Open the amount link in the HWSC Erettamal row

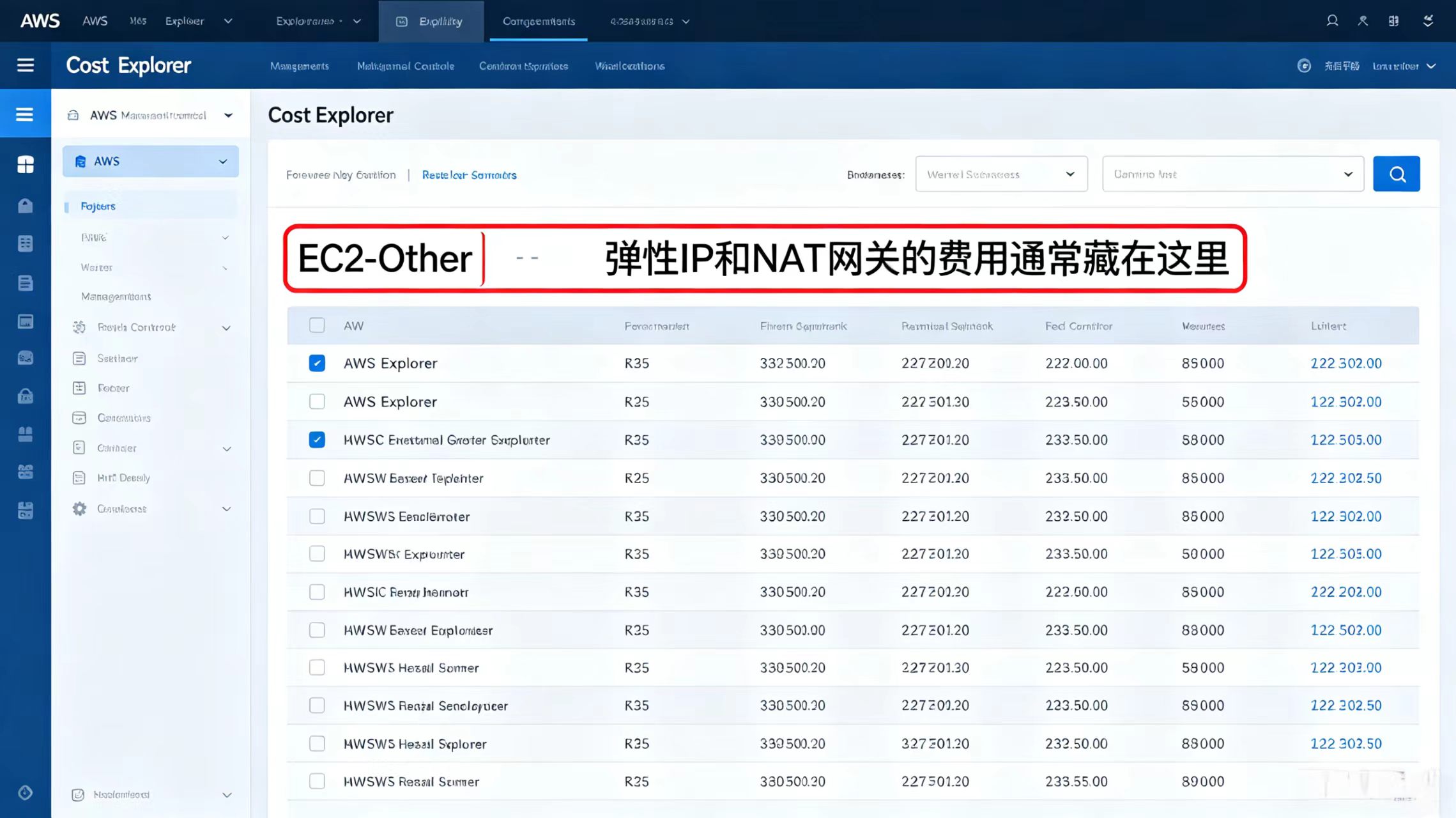pos(1346,440)
